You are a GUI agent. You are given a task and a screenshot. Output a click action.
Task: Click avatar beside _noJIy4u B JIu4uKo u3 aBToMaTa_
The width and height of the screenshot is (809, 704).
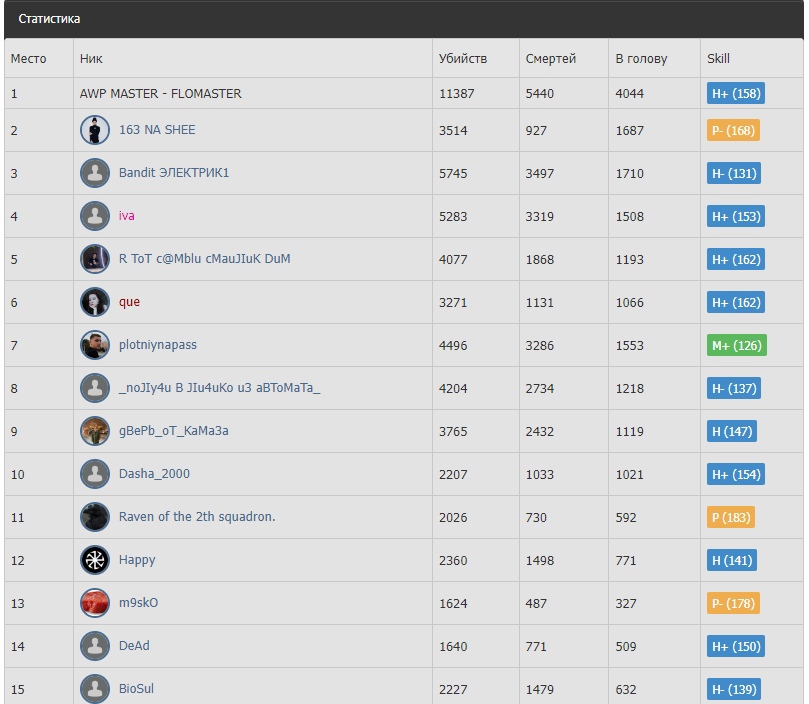[95, 388]
